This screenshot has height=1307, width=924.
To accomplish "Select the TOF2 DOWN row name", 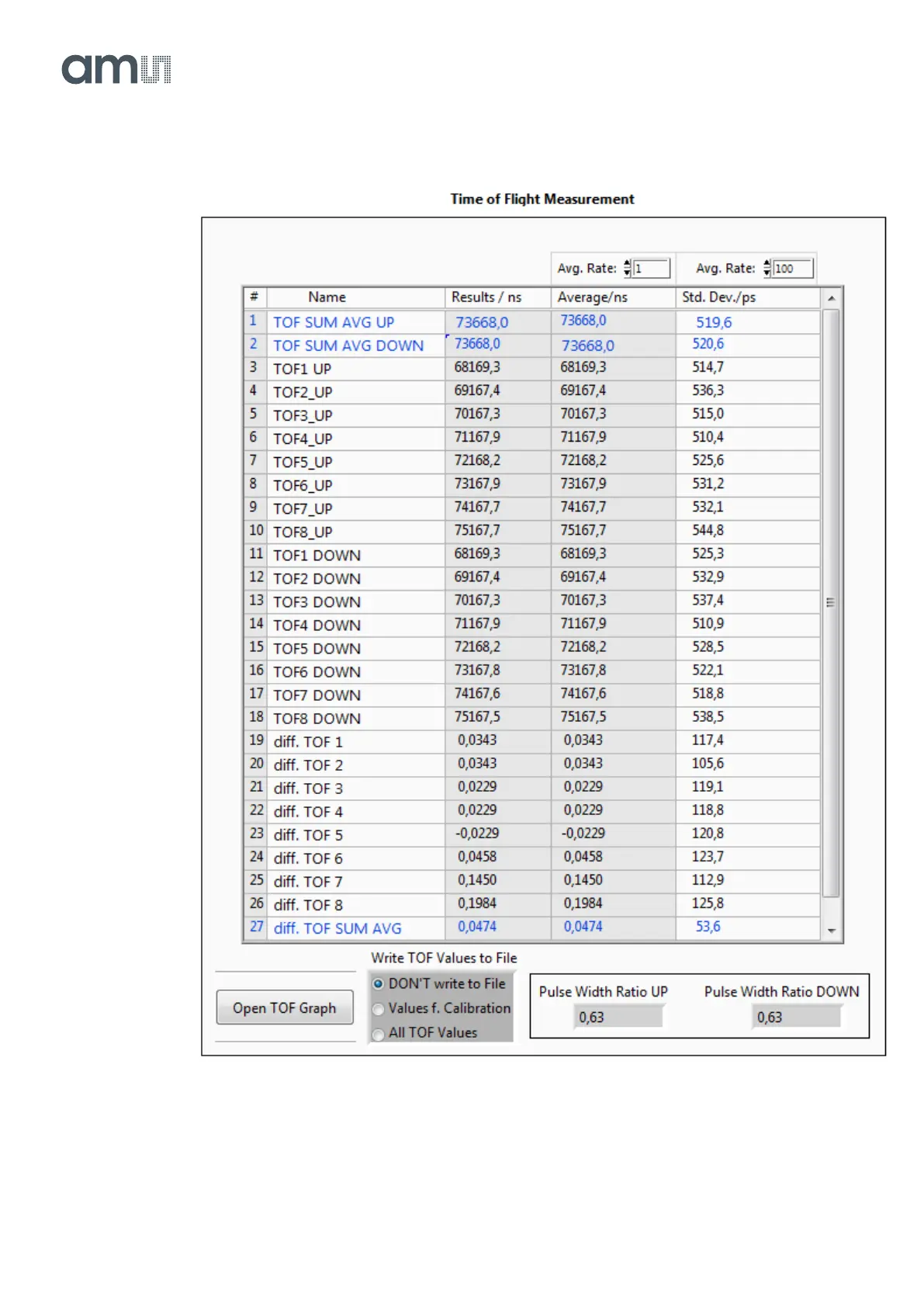I will [317, 579].
